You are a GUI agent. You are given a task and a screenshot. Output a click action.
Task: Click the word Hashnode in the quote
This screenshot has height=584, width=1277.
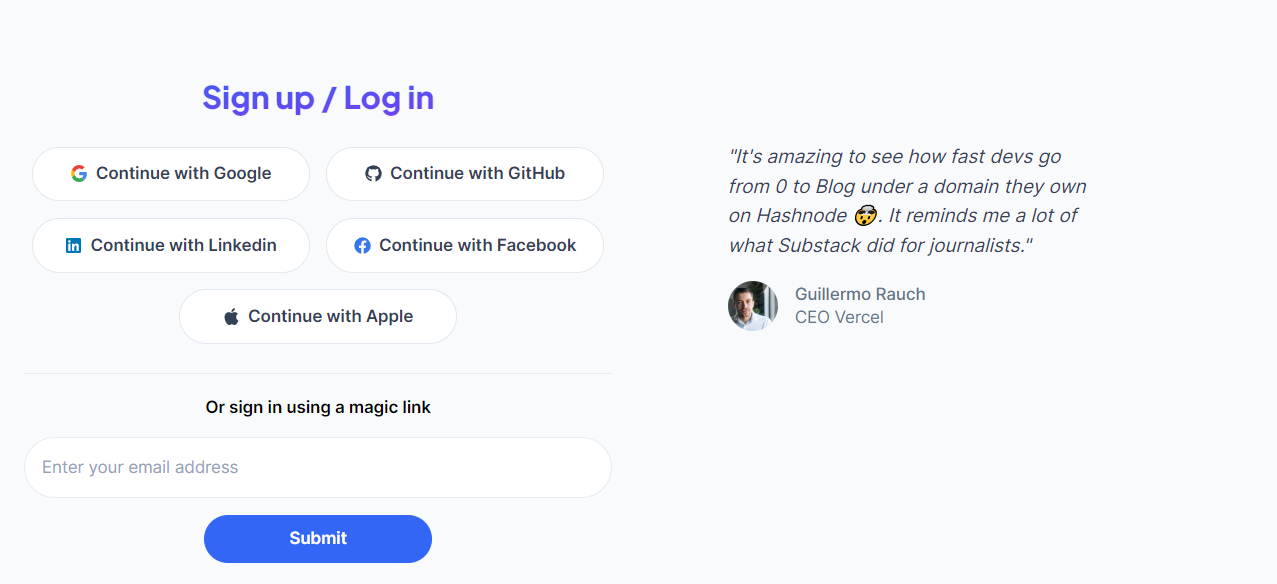point(801,215)
